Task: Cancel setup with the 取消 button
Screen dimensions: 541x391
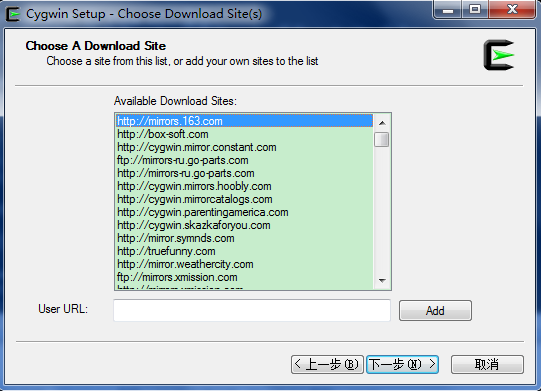Action: (487, 364)
